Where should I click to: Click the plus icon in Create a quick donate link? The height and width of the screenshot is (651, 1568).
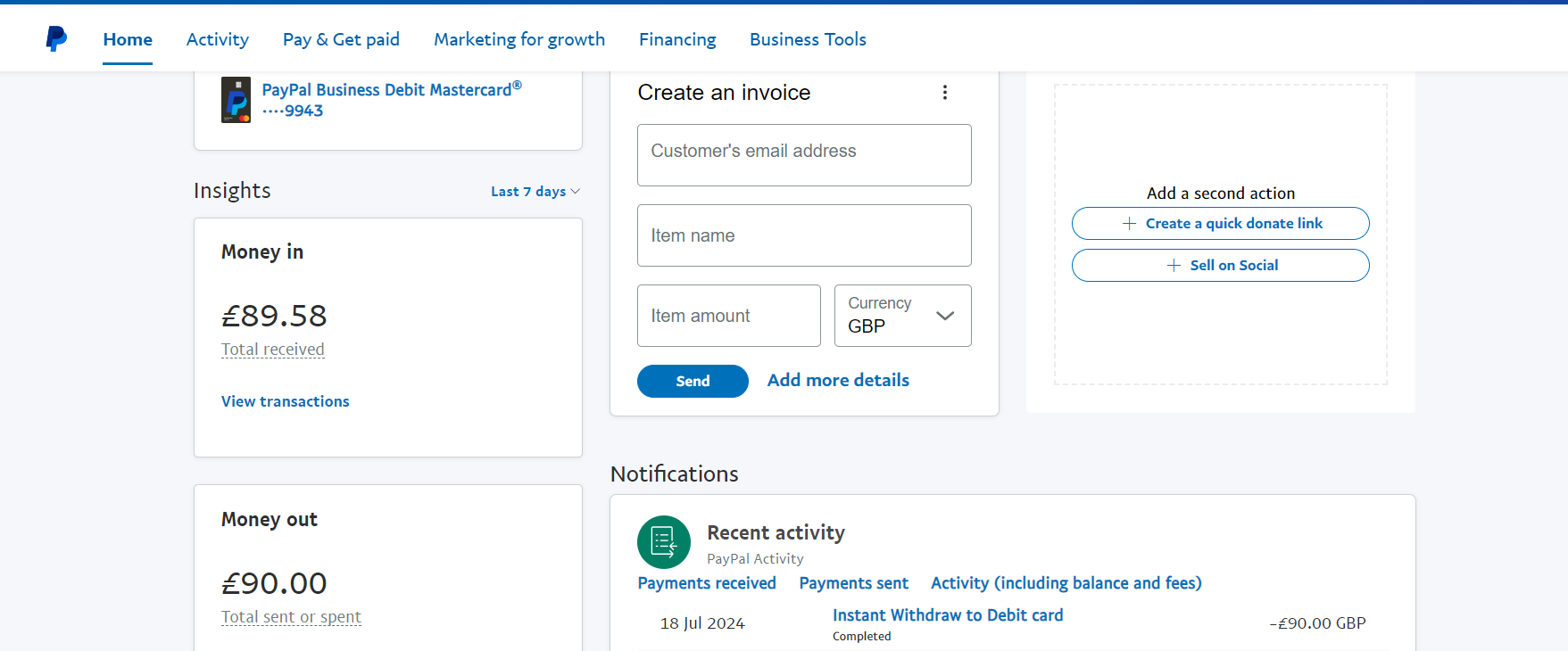tap(1130, 224)
